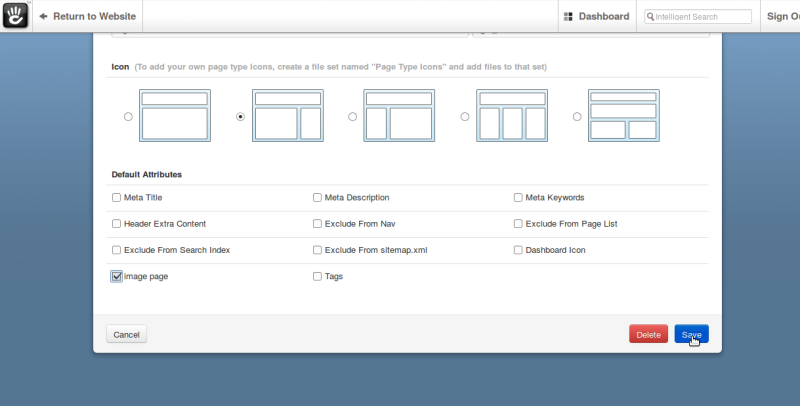Check Exclude From Nav option

pos(317,223)
